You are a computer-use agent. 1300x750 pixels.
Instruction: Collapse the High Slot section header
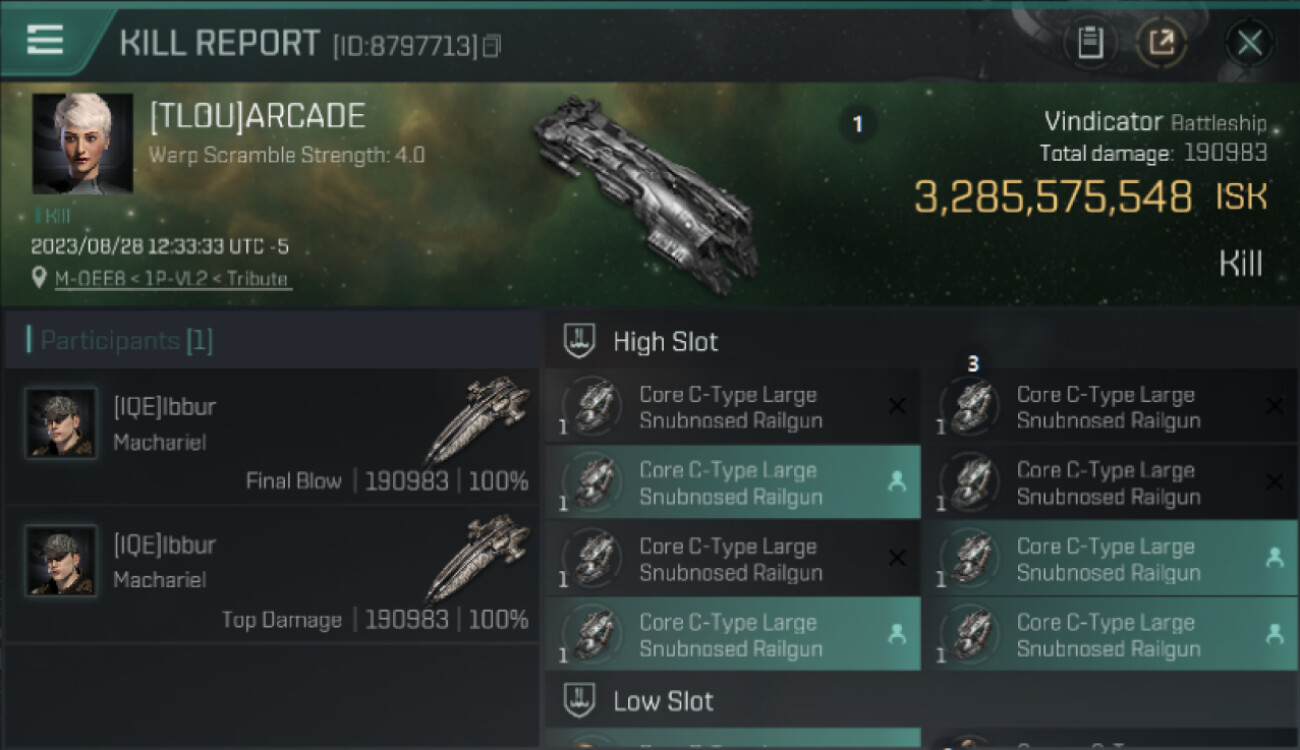coord(665,342)
